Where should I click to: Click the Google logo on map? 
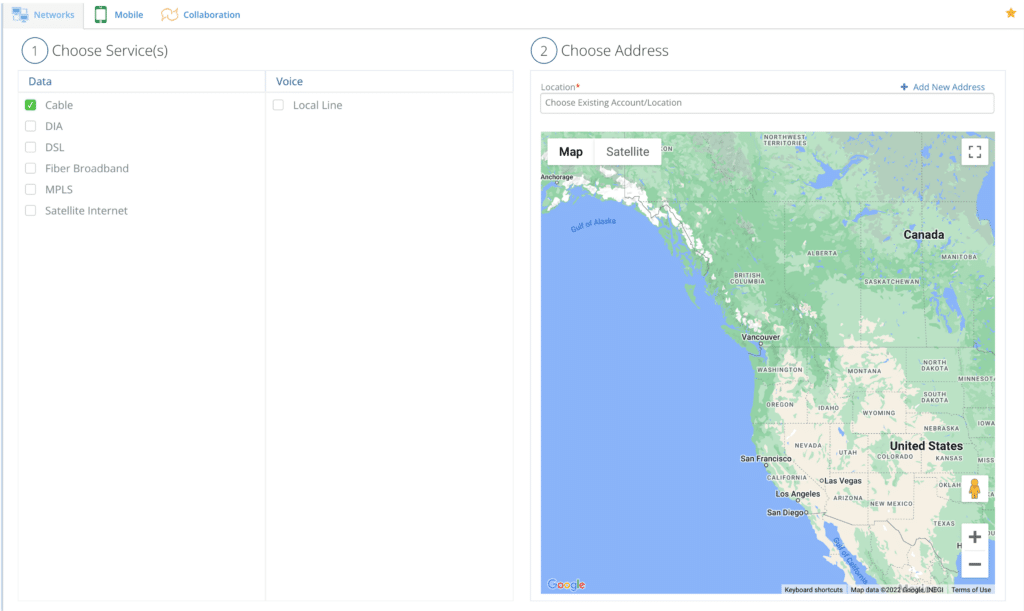click(566, 585)
